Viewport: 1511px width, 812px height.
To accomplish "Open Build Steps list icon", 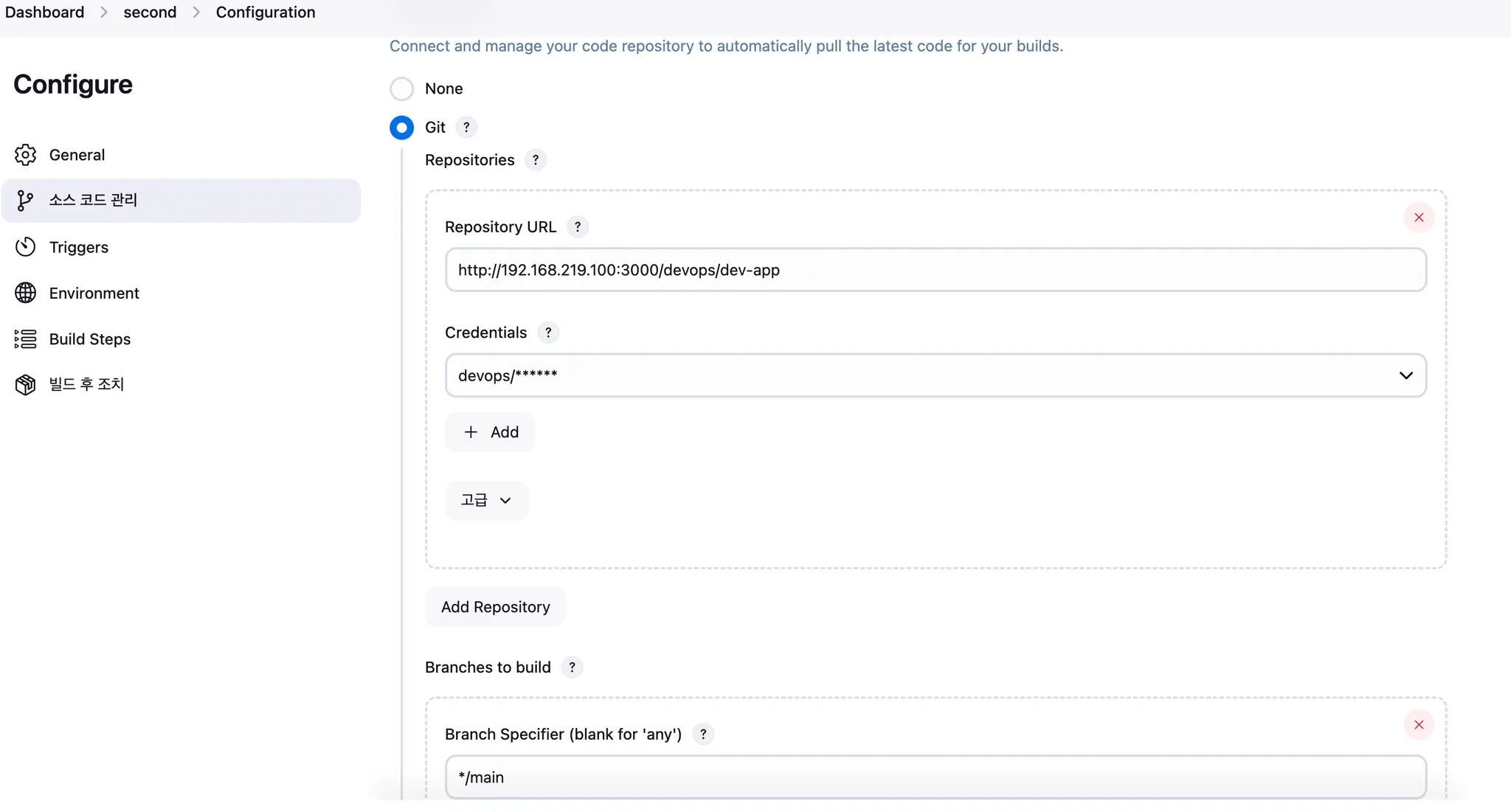I will [25, 339].
